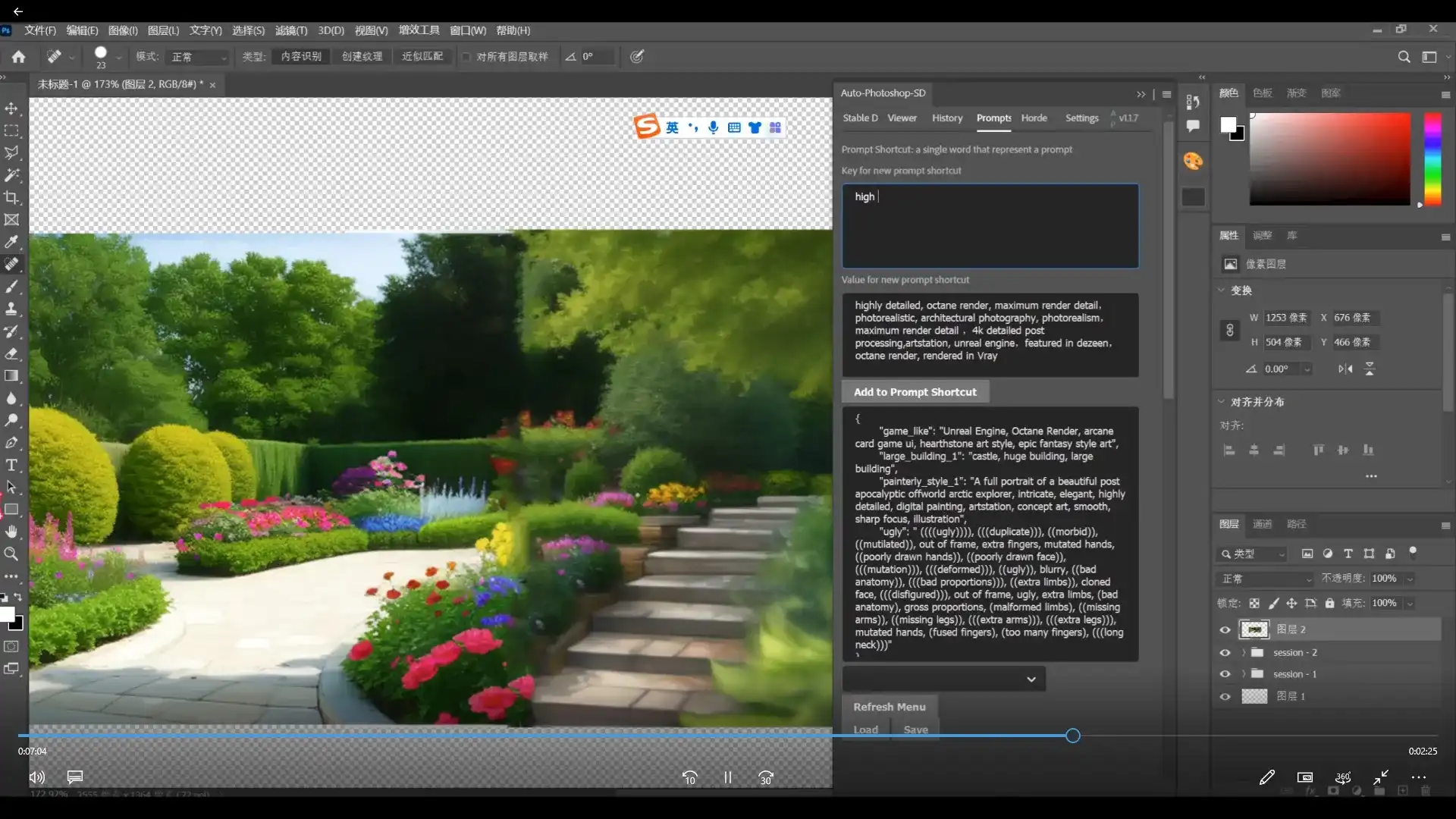Viewport: 1456px width, 819px height.
Task: Select the Clone Stamp tool
Action: click(11, 309)
